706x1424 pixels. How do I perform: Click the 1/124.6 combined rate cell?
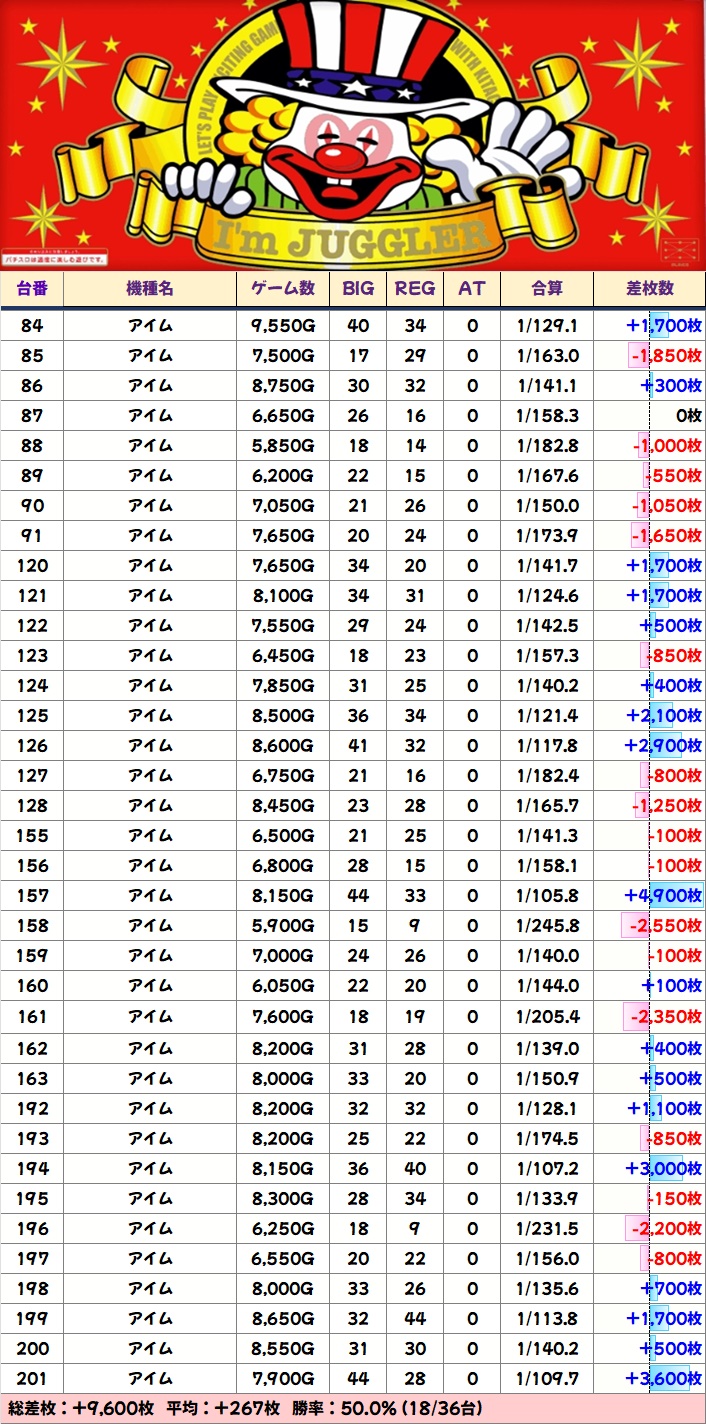(547, 596)
